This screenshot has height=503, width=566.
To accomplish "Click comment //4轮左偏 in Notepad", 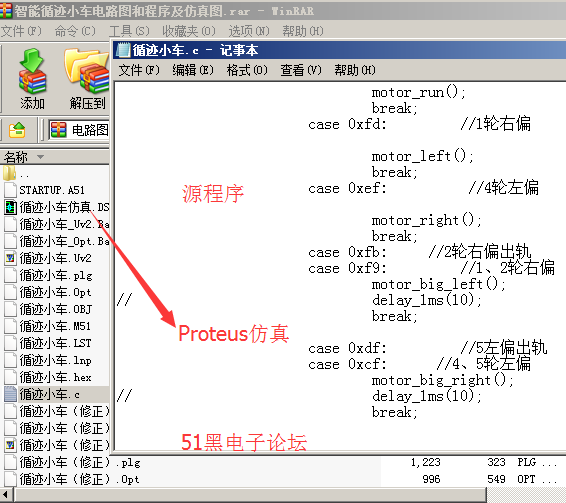I will [x=504, y=188].
